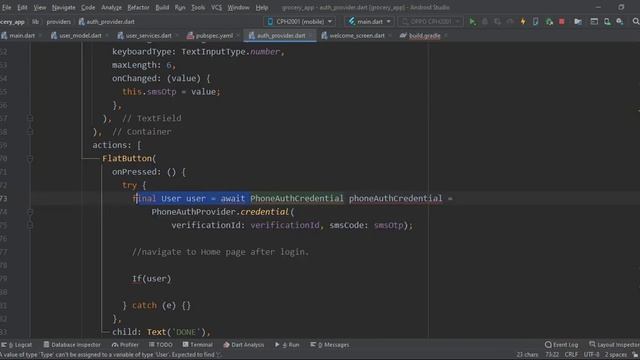Image resolution: width=640 pixels, height=360 pixels.
Task: Click the lib breadcrumb
Action: pos(36,22)
